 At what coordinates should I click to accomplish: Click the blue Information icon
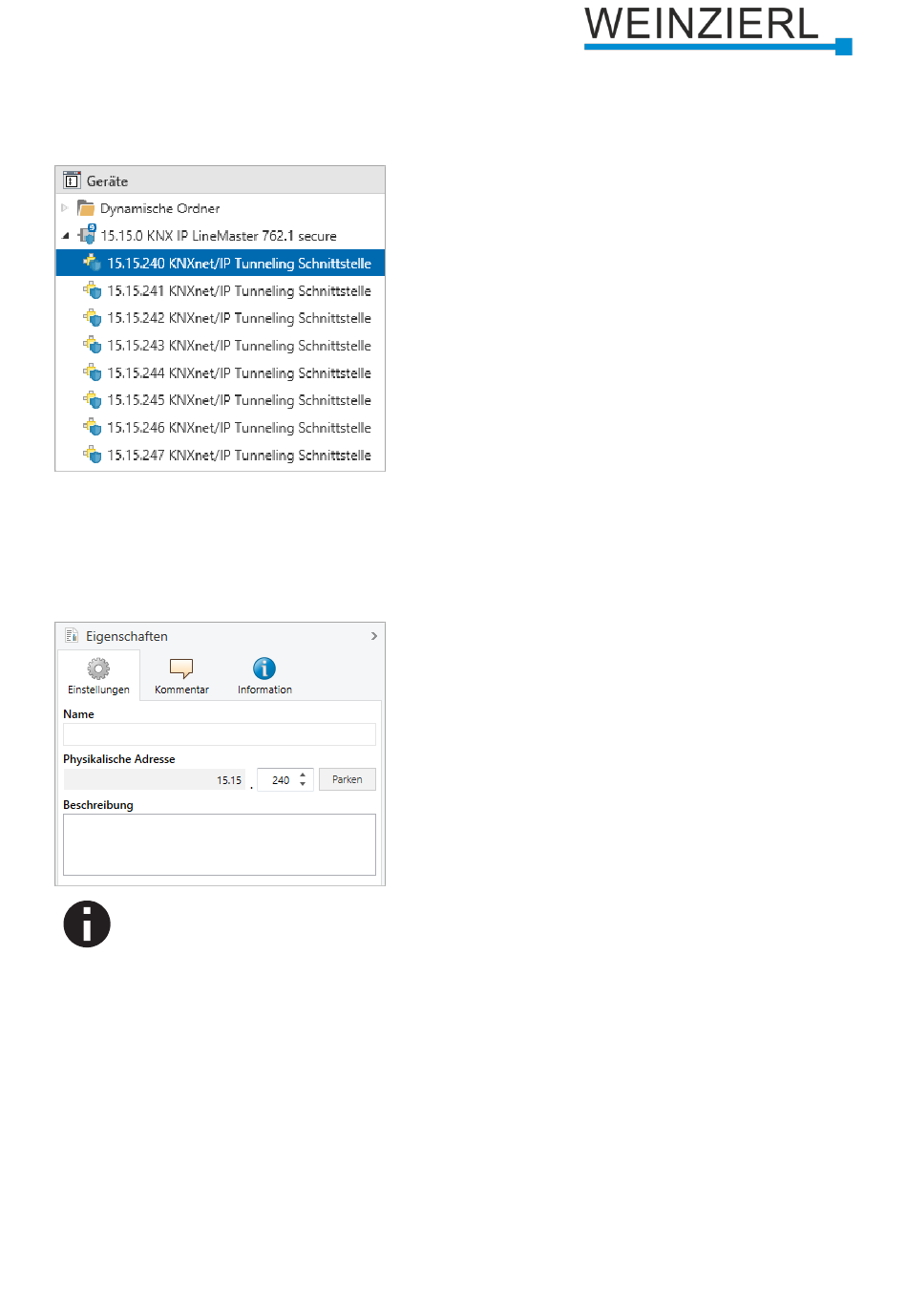(x=264, y=669)
